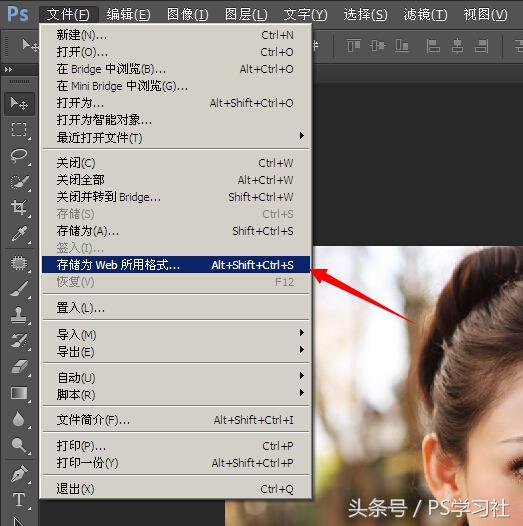Choose 关闭(C) menu item
The height and width of the screenshot is (526, 523).
coord(176,163)
